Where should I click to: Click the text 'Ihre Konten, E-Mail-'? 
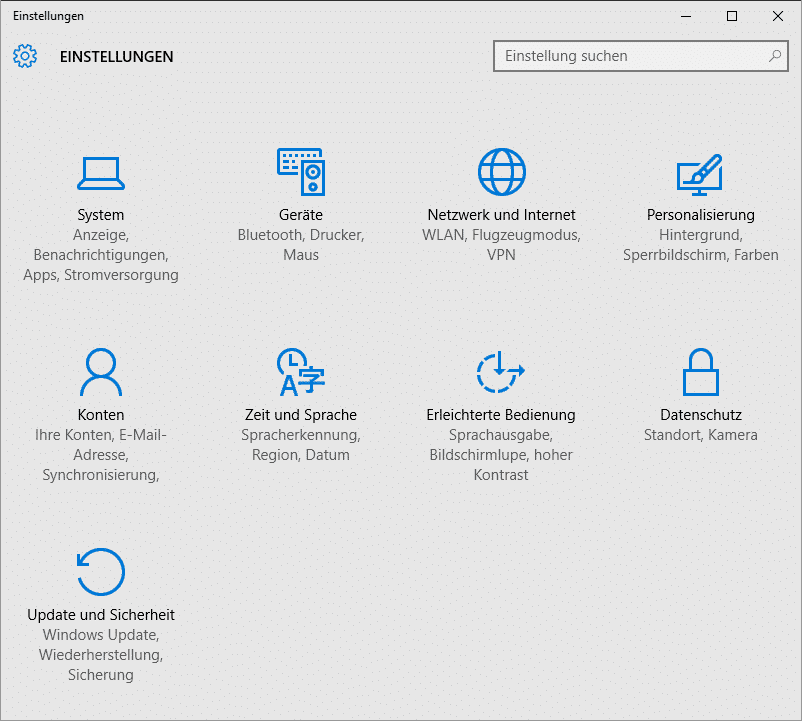(101, 435)
